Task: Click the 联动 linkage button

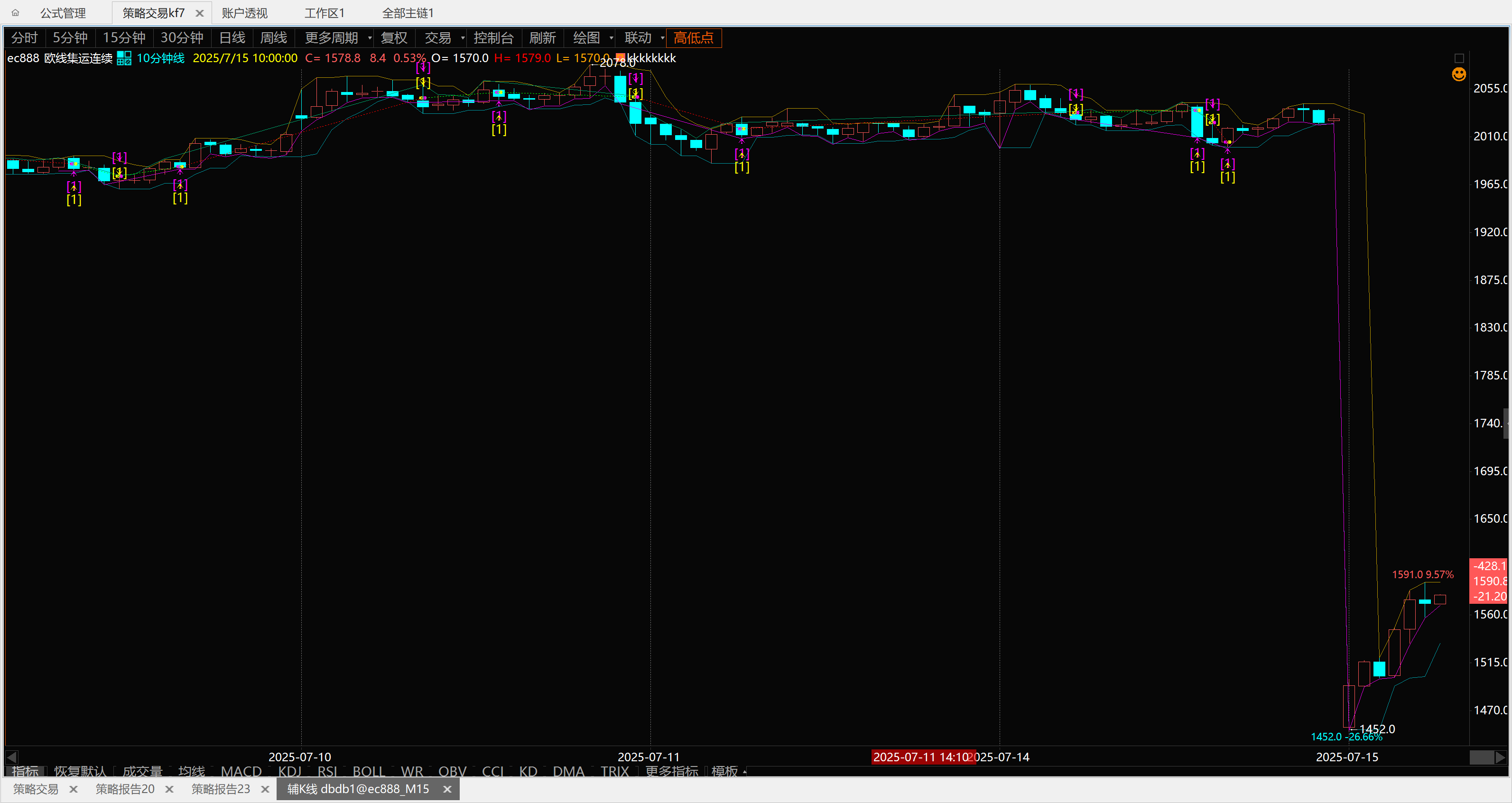Action: tap(638, 38)
